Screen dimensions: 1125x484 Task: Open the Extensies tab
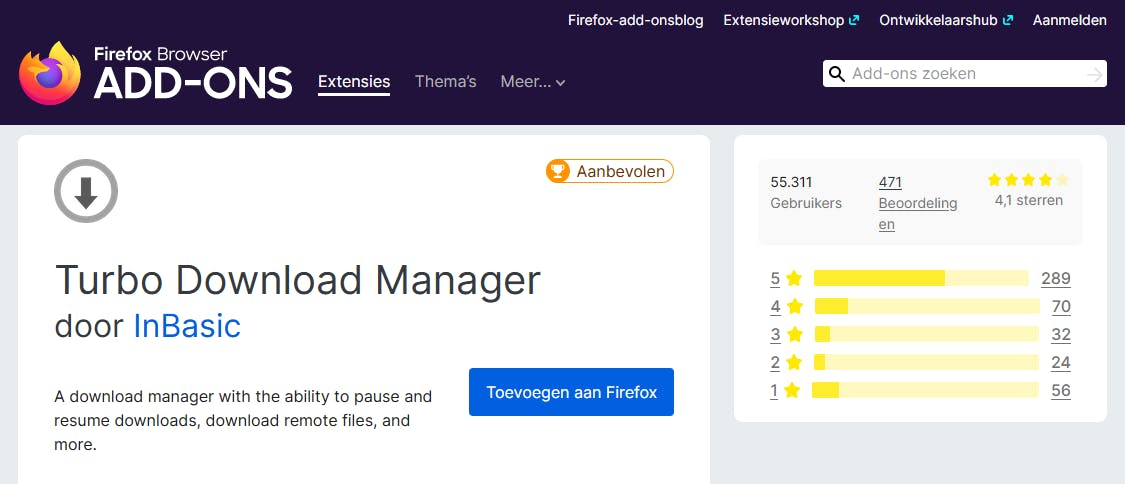(x=354, y=82)
